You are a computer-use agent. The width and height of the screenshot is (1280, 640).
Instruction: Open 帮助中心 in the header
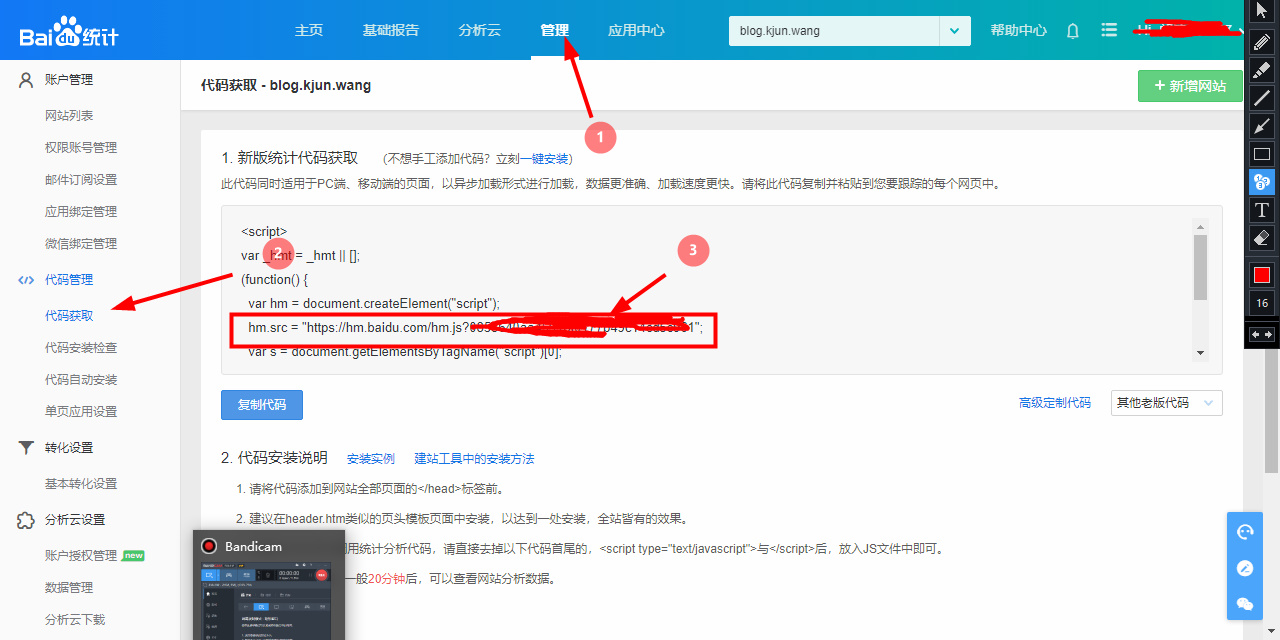(x=1018, y=31)
